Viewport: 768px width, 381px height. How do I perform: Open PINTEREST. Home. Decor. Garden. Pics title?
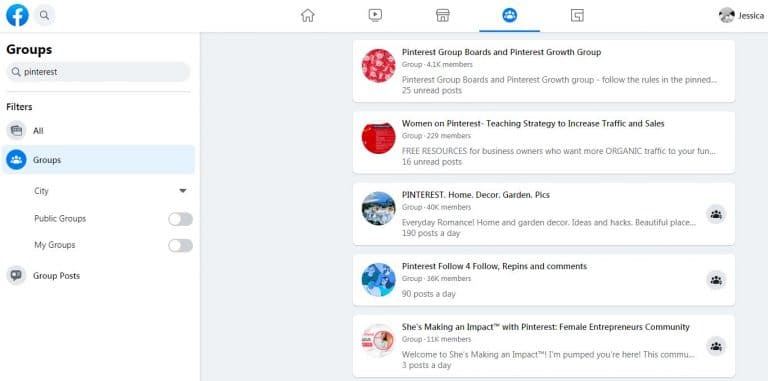tap(476, 195)
